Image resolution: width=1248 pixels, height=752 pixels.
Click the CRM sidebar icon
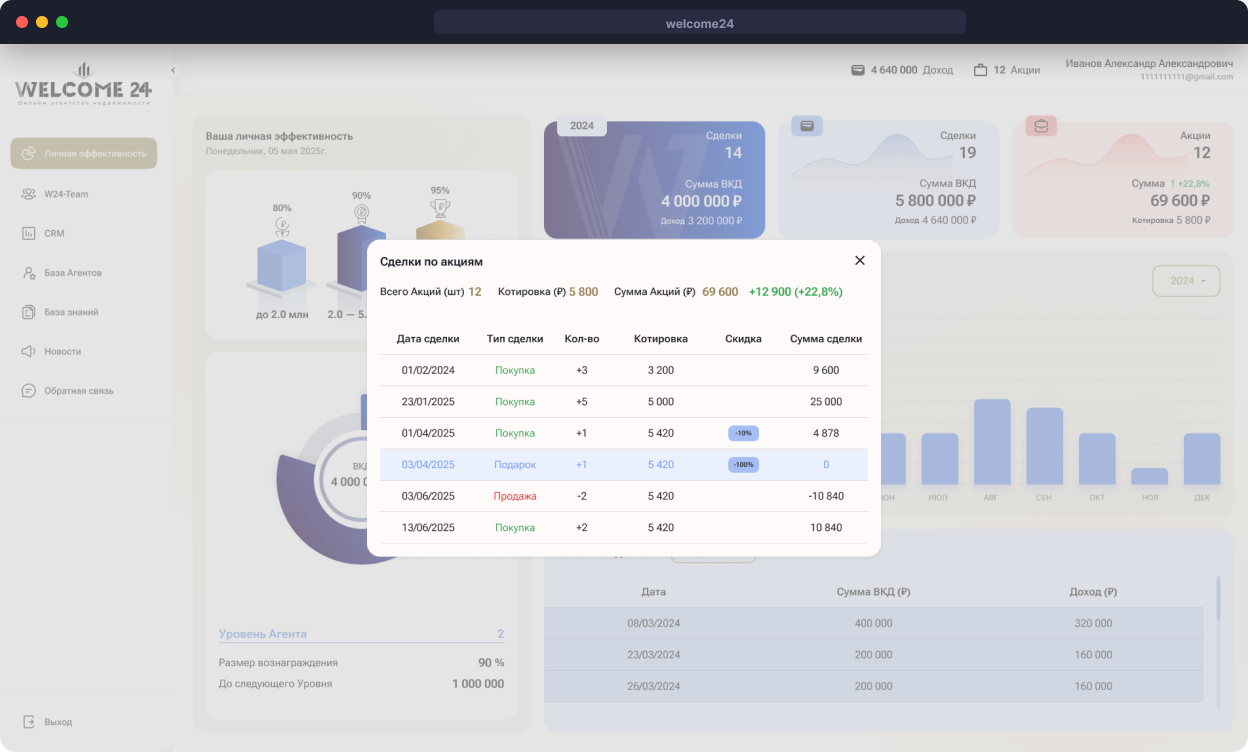tap(29, 233)
